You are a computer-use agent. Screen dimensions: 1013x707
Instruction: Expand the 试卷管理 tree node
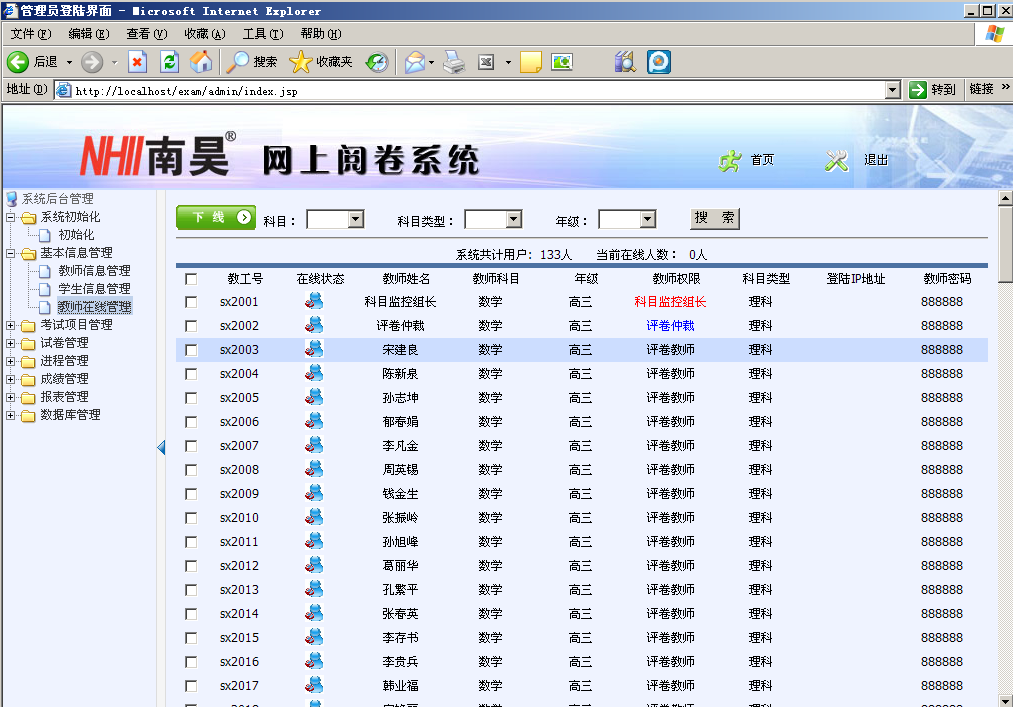click(x=10, y=343)
